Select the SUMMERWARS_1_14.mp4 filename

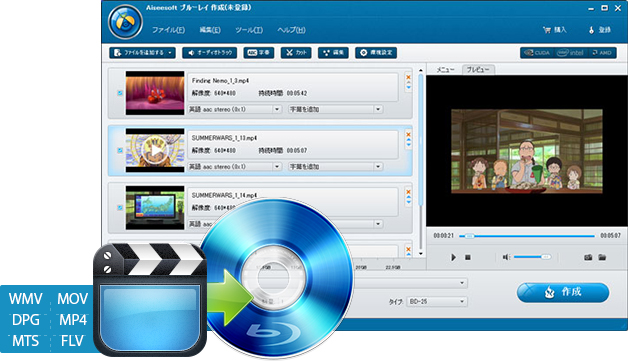[x=224, y=195]
